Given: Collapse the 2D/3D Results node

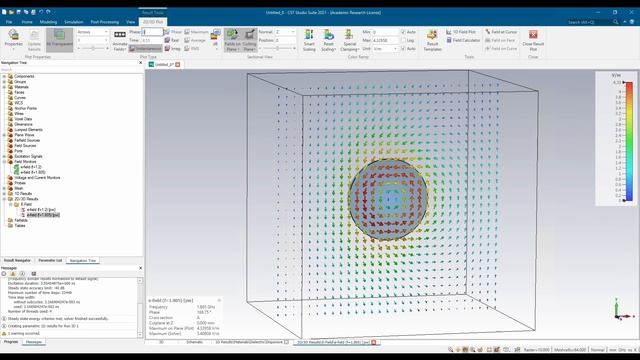Looking at the screenshot, I should (4, 199).
